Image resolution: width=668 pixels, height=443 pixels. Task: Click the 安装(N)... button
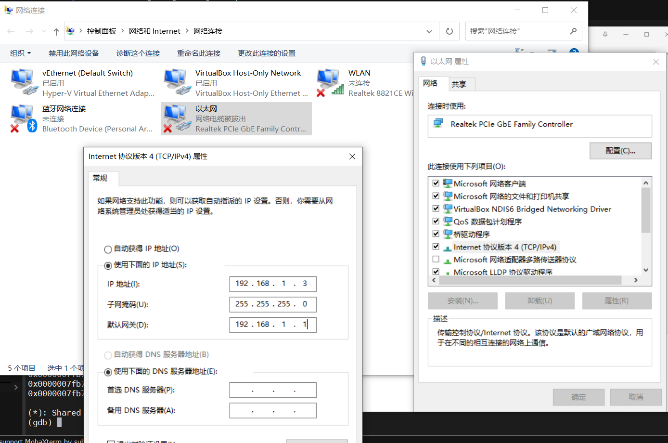point(463,301)
